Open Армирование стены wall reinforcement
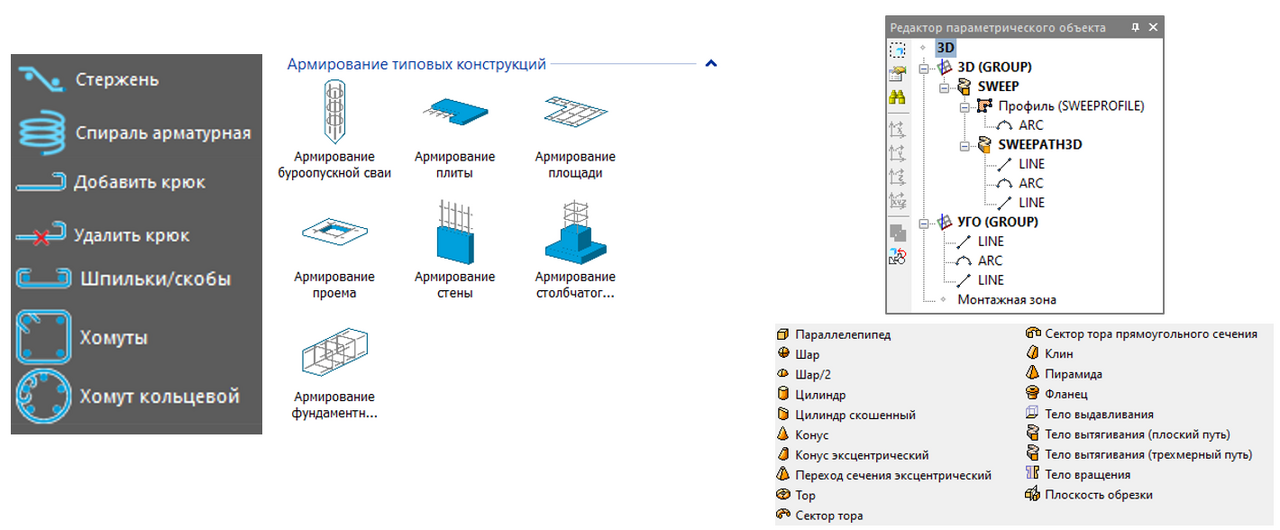 pyautogui.click(x=455, y=250)
